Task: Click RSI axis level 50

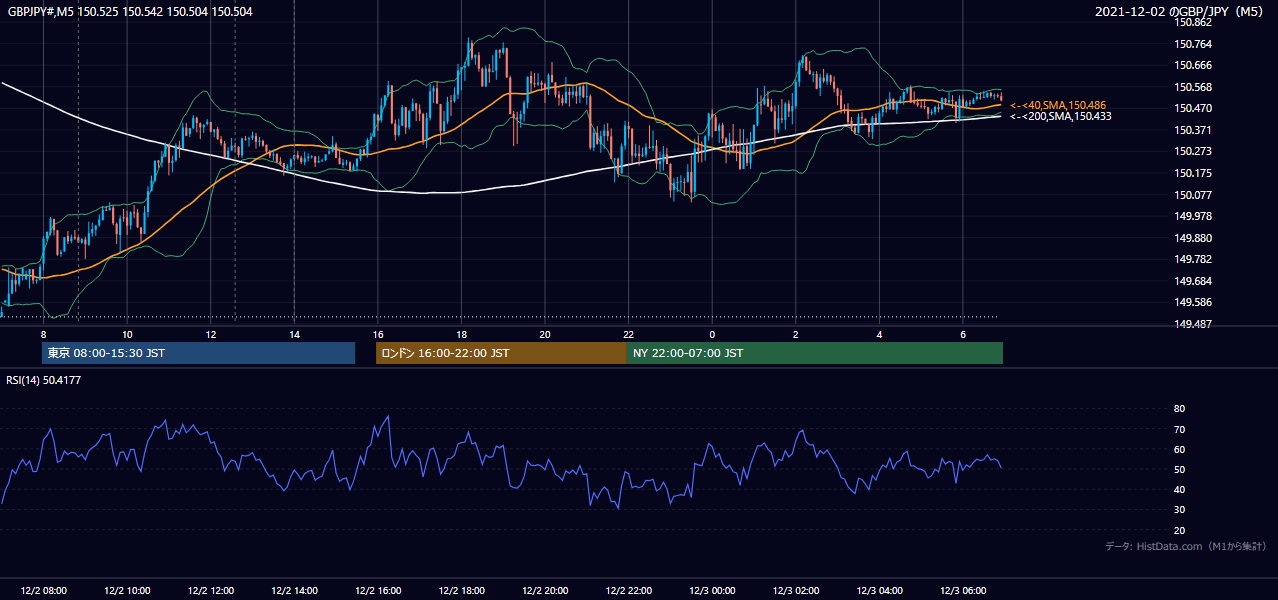Action: tap(1179, 470)
